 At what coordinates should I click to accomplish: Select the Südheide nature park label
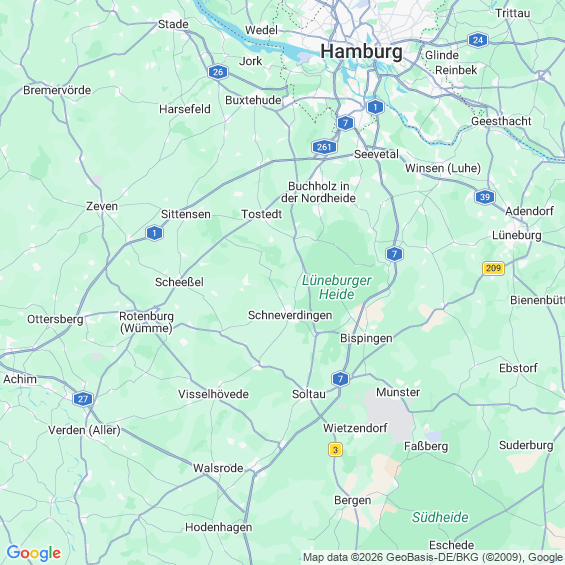pyautogui.click(x=440, y=517)
